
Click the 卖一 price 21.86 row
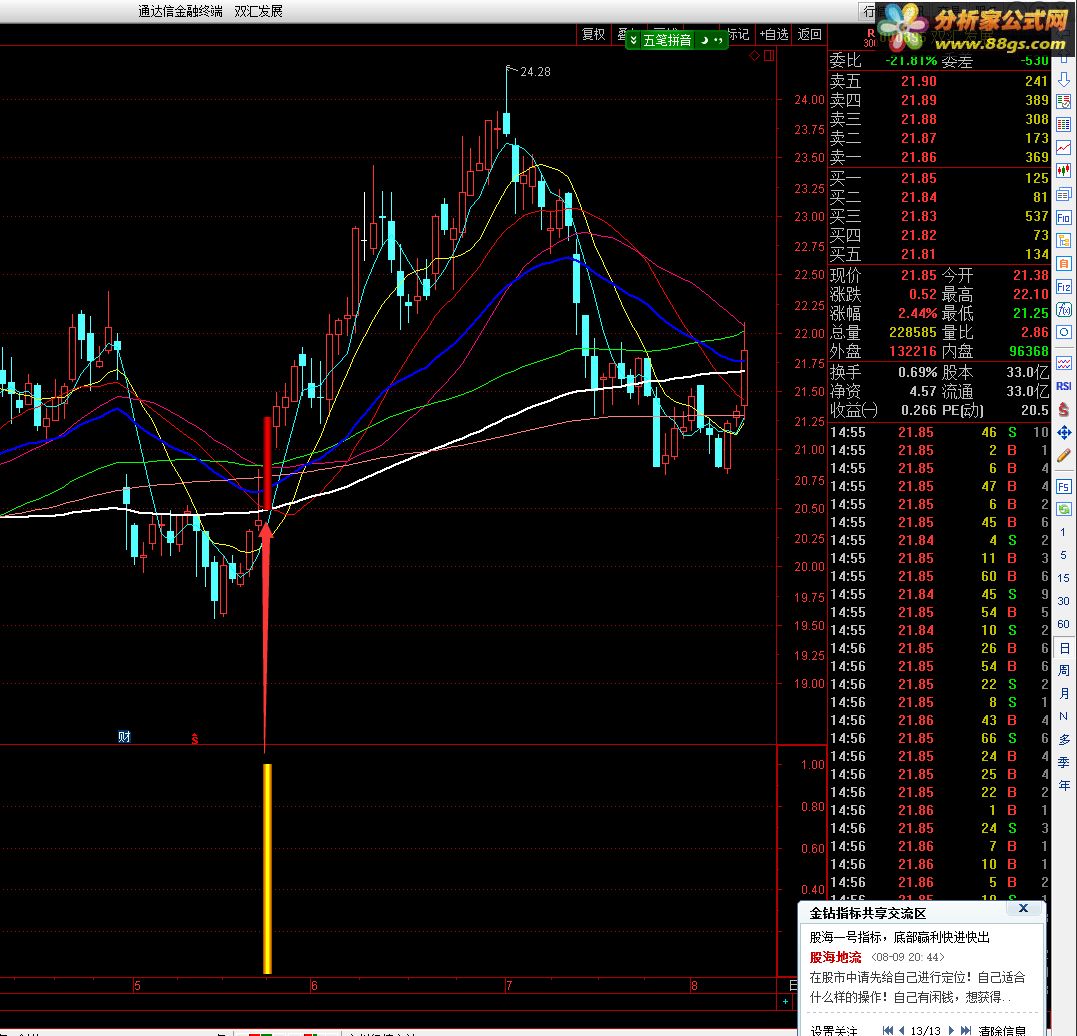939,157
